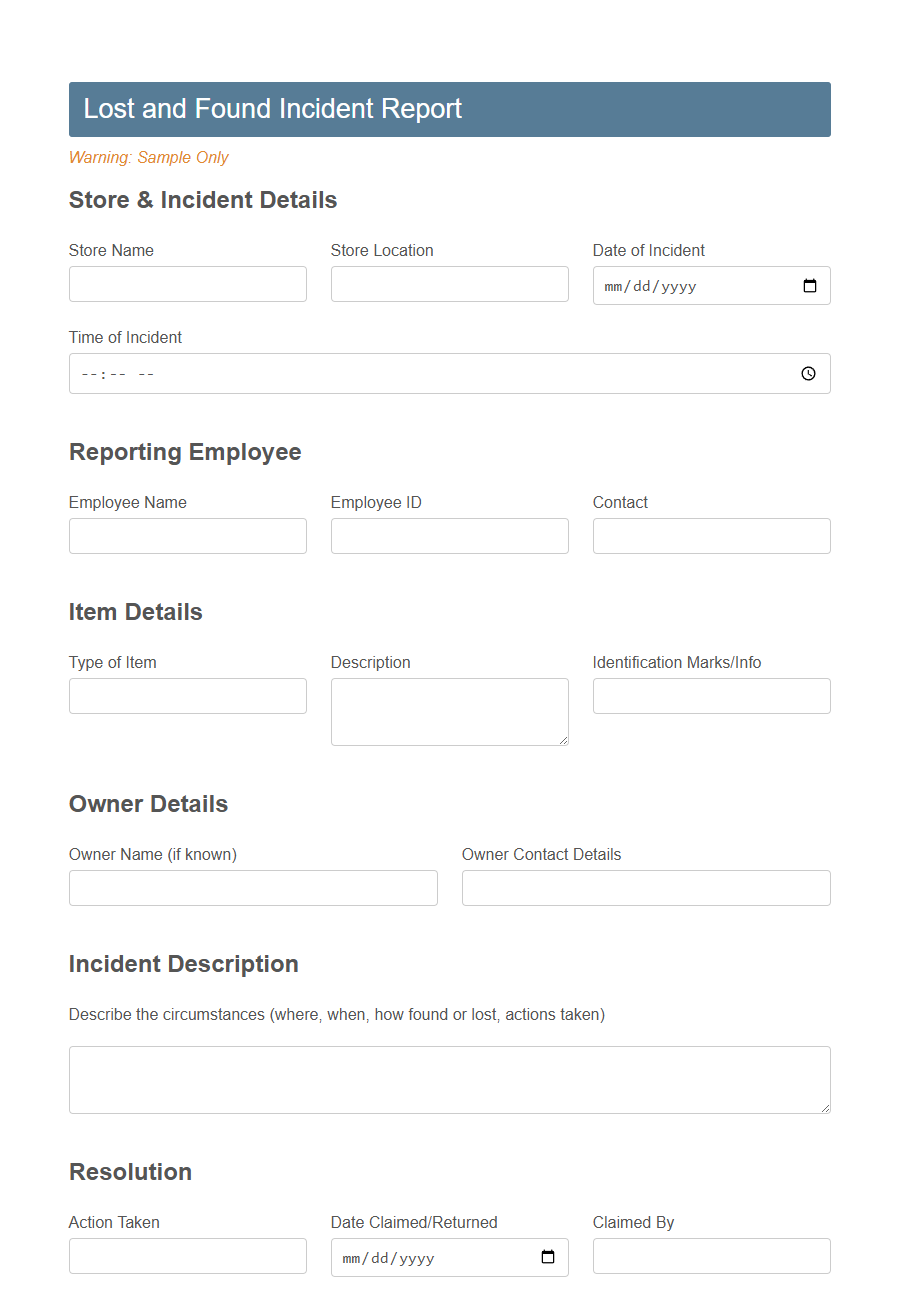This screenshot has height=1300, width=900.
Task: Click inside the Type of Item field
Action: tap(187, 695)
